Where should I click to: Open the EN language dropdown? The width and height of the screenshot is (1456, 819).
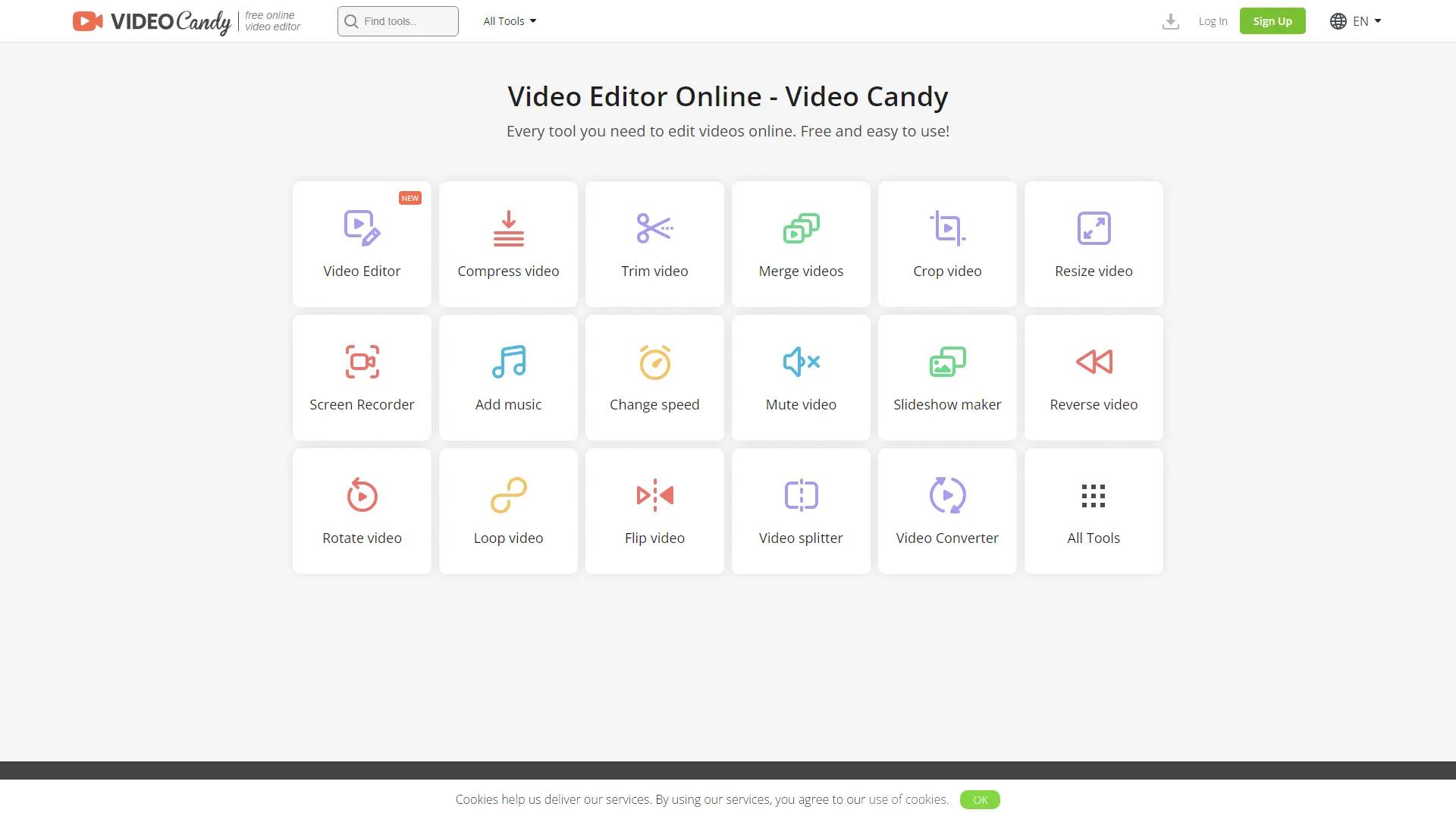pos(1361,20)
